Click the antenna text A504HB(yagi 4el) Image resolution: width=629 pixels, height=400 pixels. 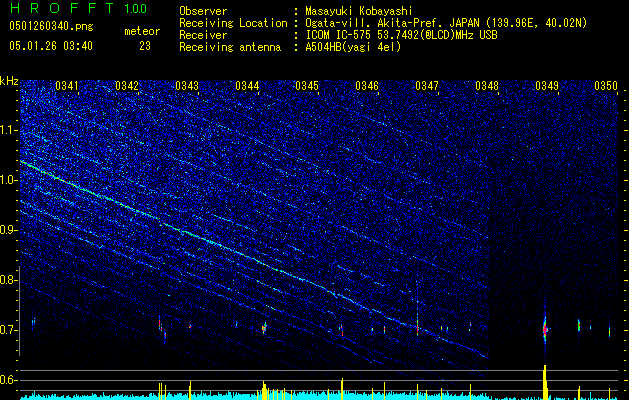(x=353, y=47)
